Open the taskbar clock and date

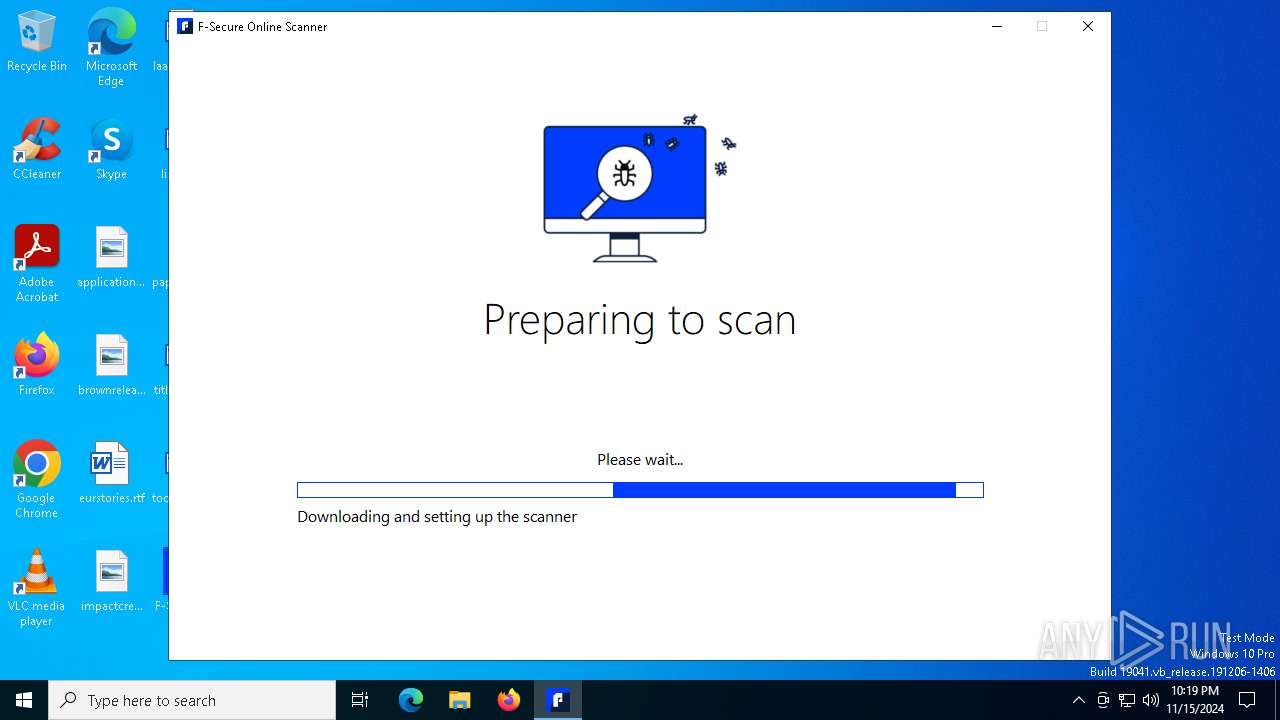pos(1195,700)
